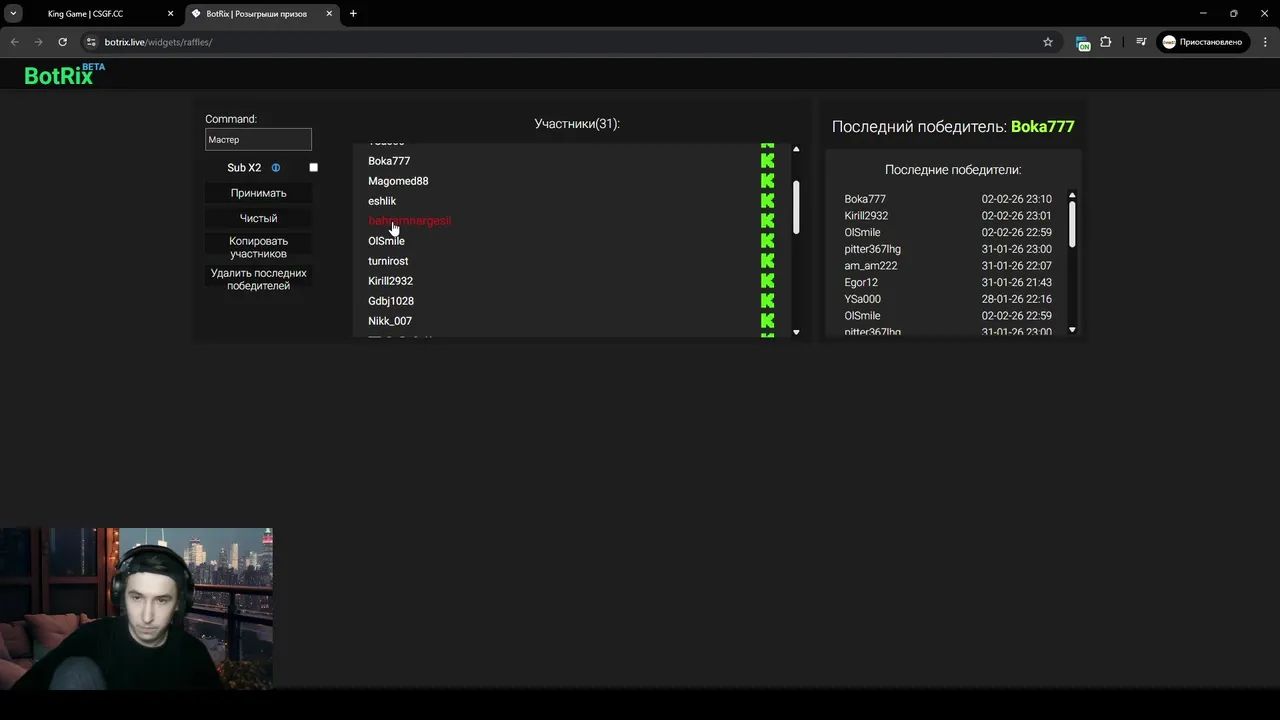Select participant eshlik
1280x720 pixels.
tap(382, 201)
